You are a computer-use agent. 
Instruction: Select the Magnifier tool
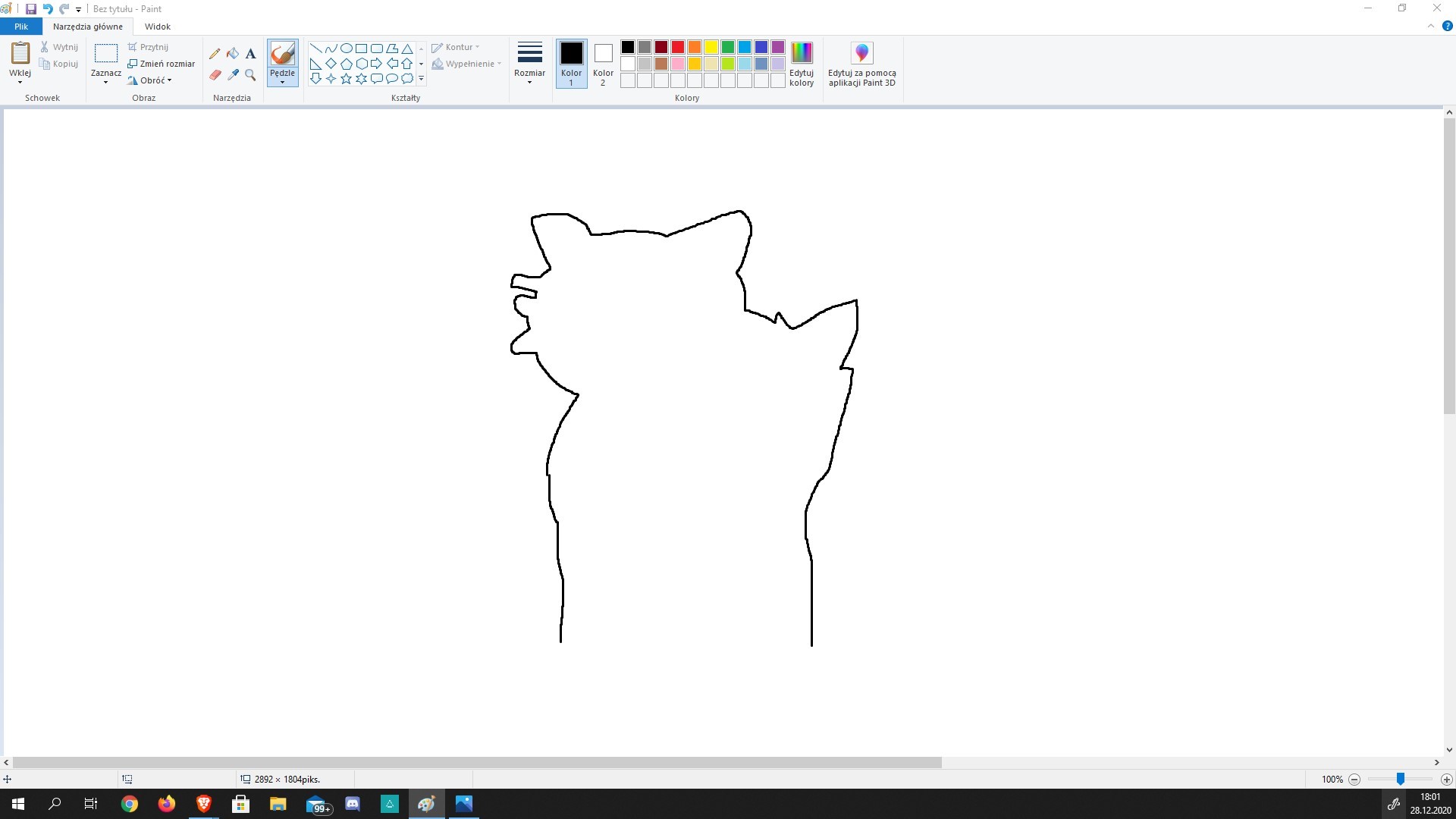point(251,75)
